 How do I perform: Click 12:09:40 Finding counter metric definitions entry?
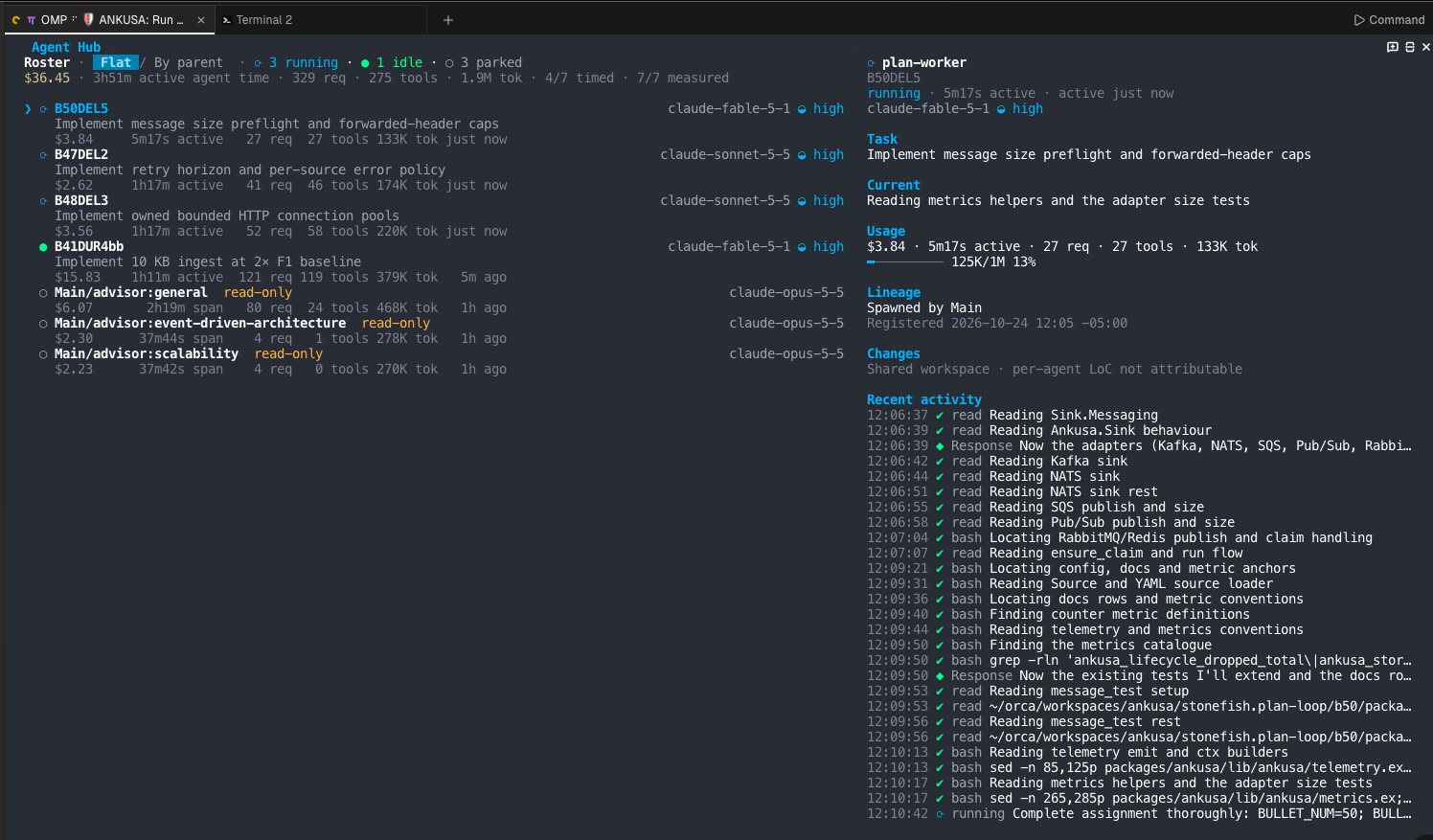tap(1058, 614)
